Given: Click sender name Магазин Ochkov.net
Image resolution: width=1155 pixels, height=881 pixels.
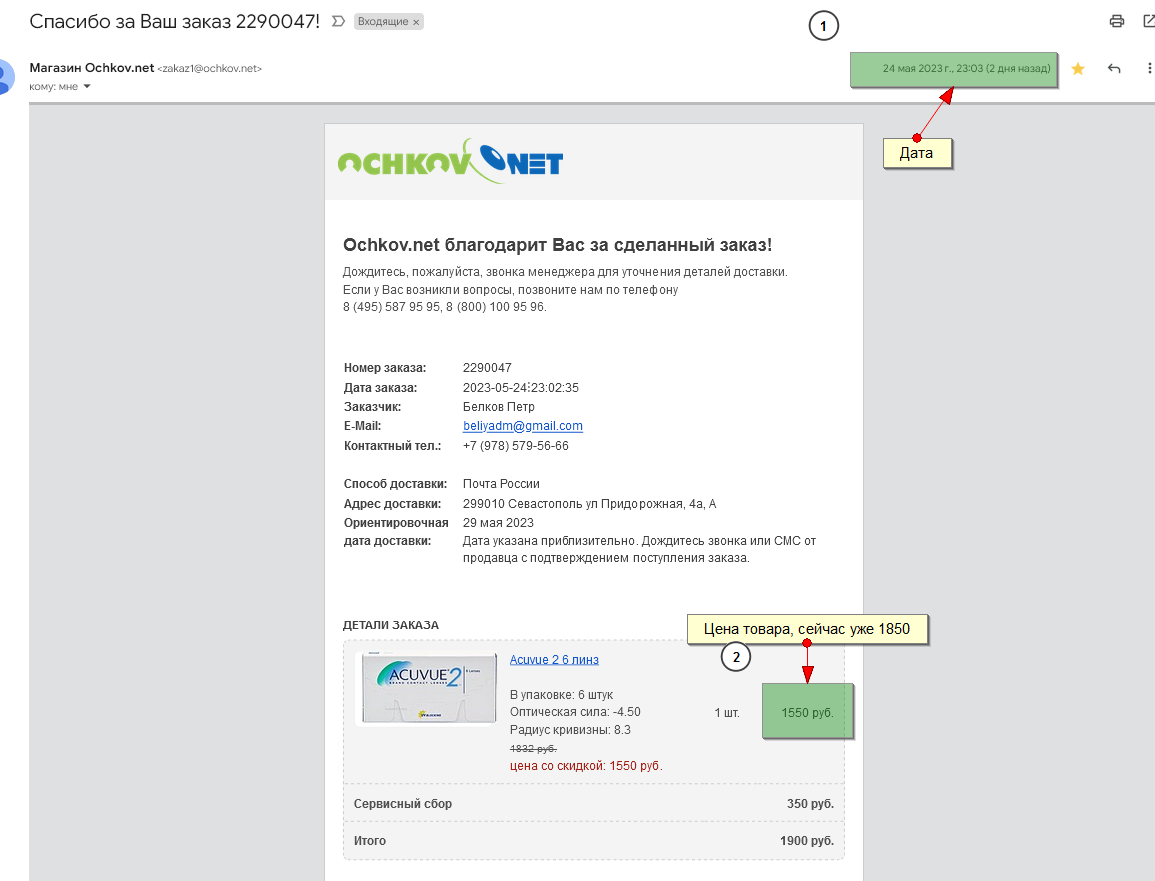Looking at the screenshot, I should coord(92,68).
